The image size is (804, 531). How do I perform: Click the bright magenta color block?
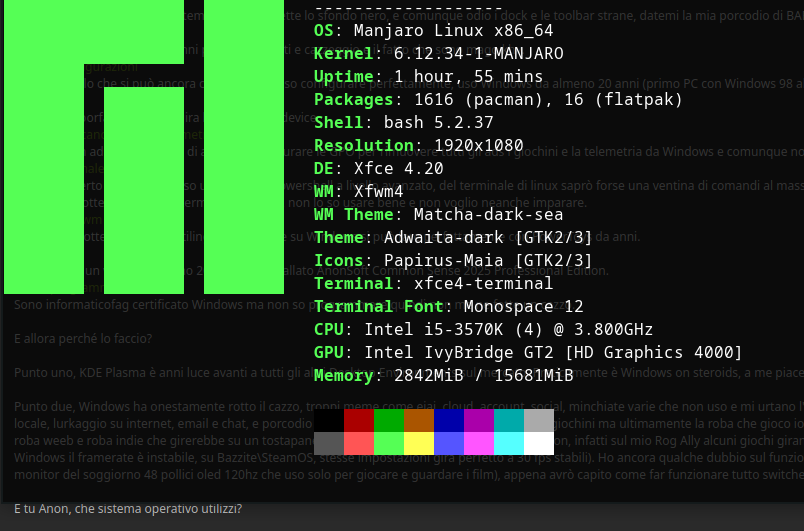(479, 443)
